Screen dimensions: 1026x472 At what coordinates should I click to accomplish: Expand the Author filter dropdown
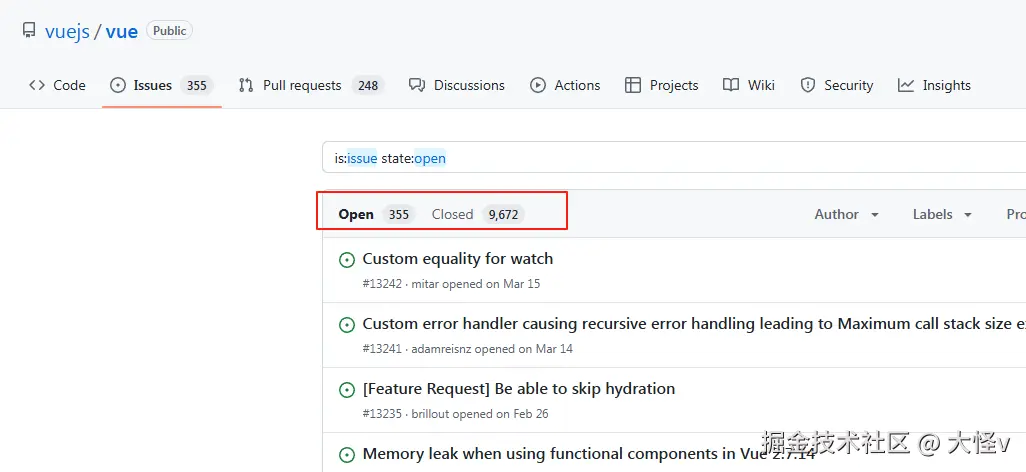coord(846,214)
